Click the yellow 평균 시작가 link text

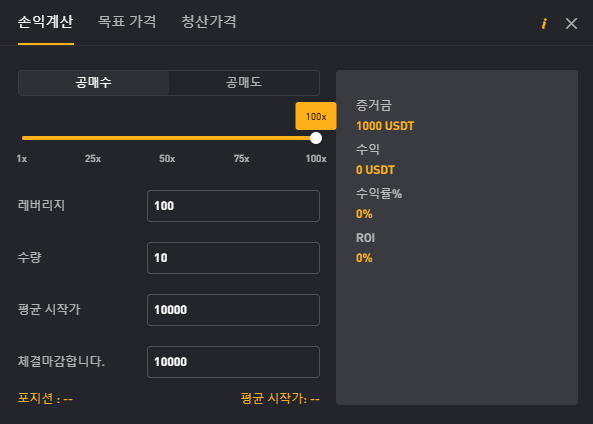click(280, 398)
